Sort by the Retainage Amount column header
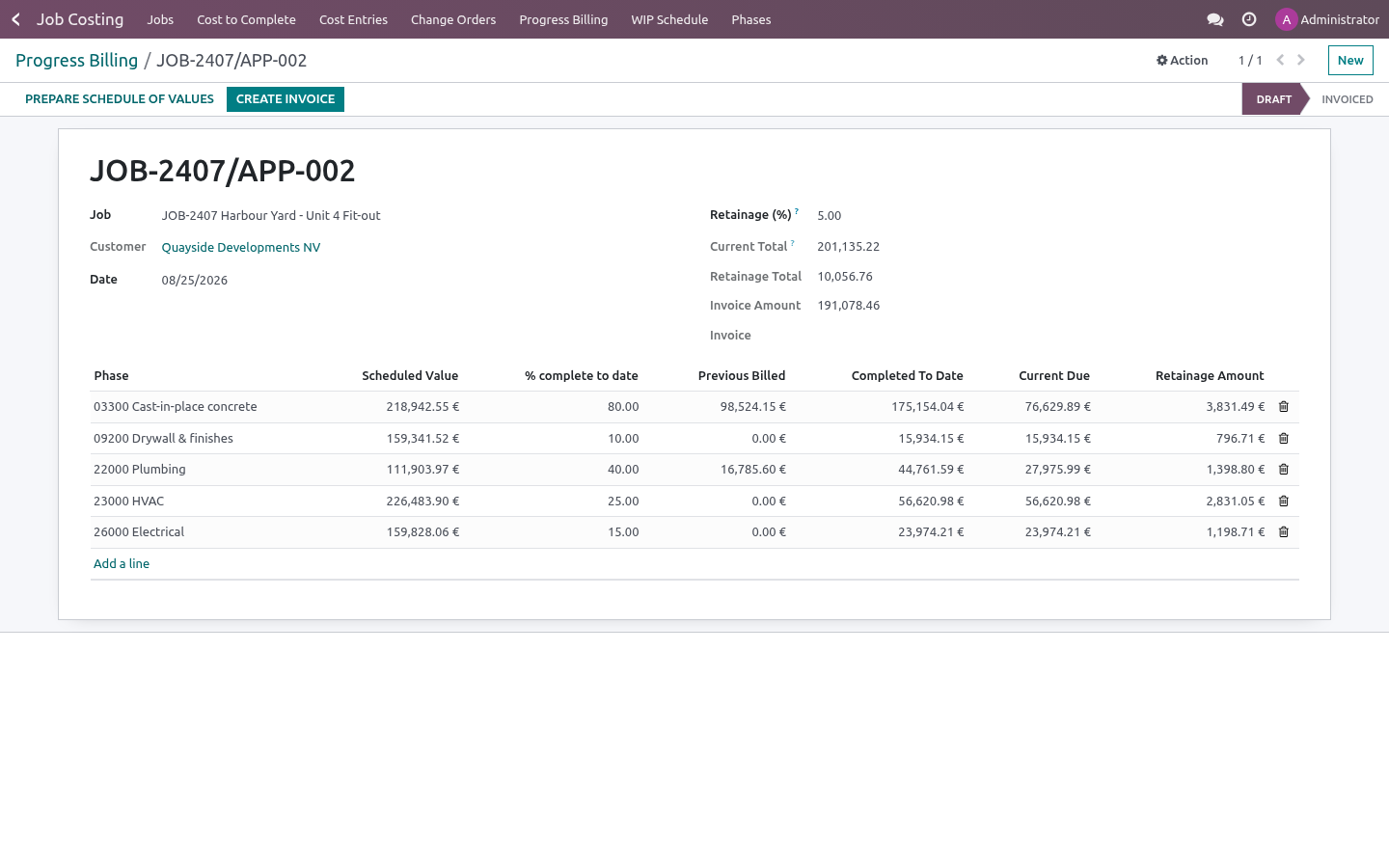The image size is (1389, 868). (1210, 376)
